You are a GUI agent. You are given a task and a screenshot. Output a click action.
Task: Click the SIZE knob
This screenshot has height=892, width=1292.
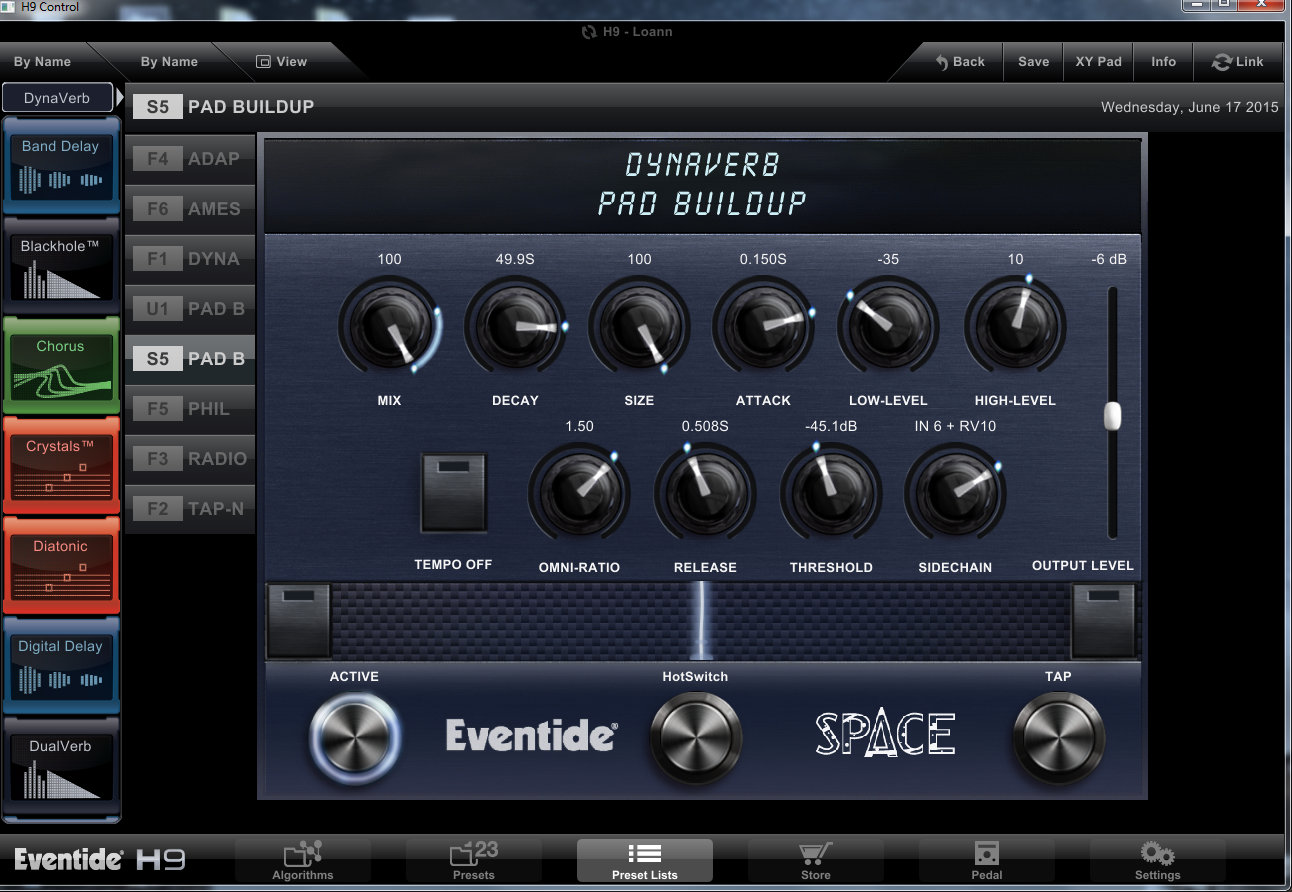(x=639, y=326)
